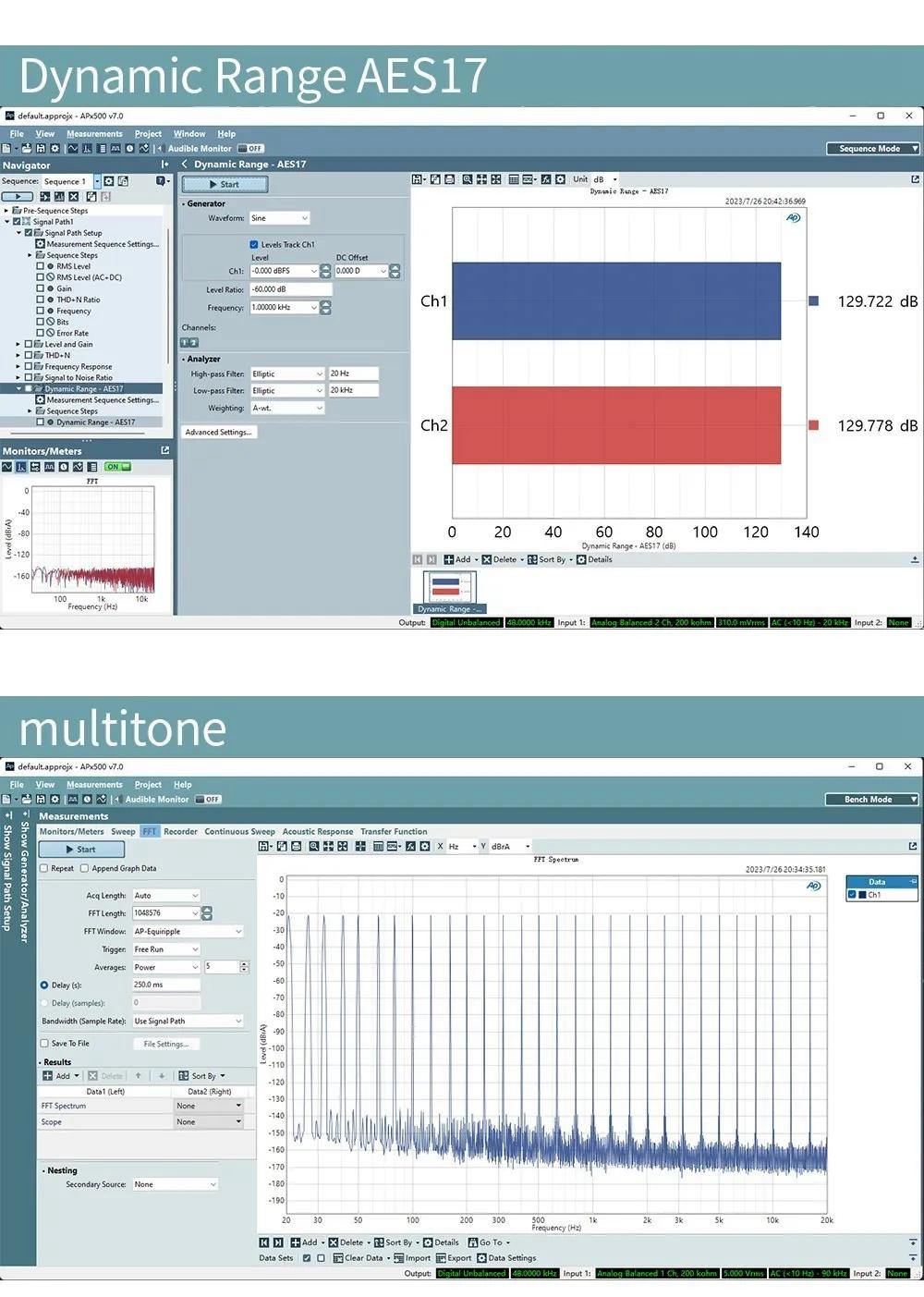Click the blue Ch1 legend color swatch
Screen dimensions: 924x1297
(x=813, y=301)
